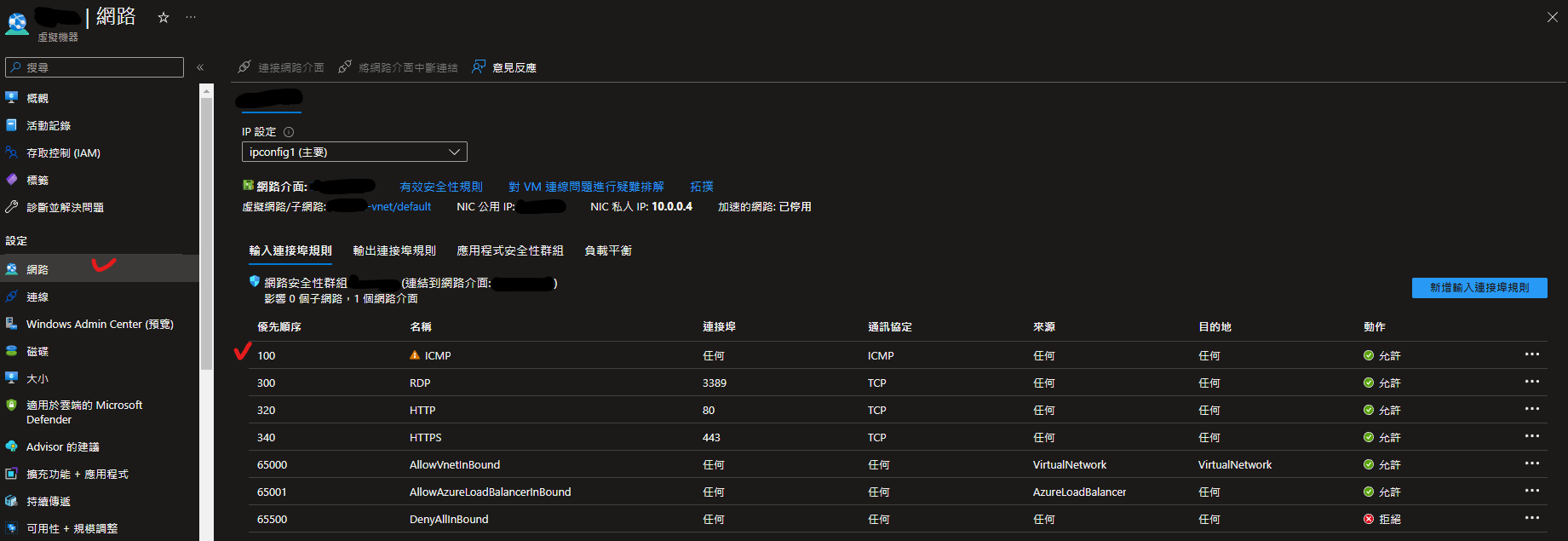Screen dimensions: 1568x541
Task: Open the 拓撲 topology link
Action: (x=702, y=187)
